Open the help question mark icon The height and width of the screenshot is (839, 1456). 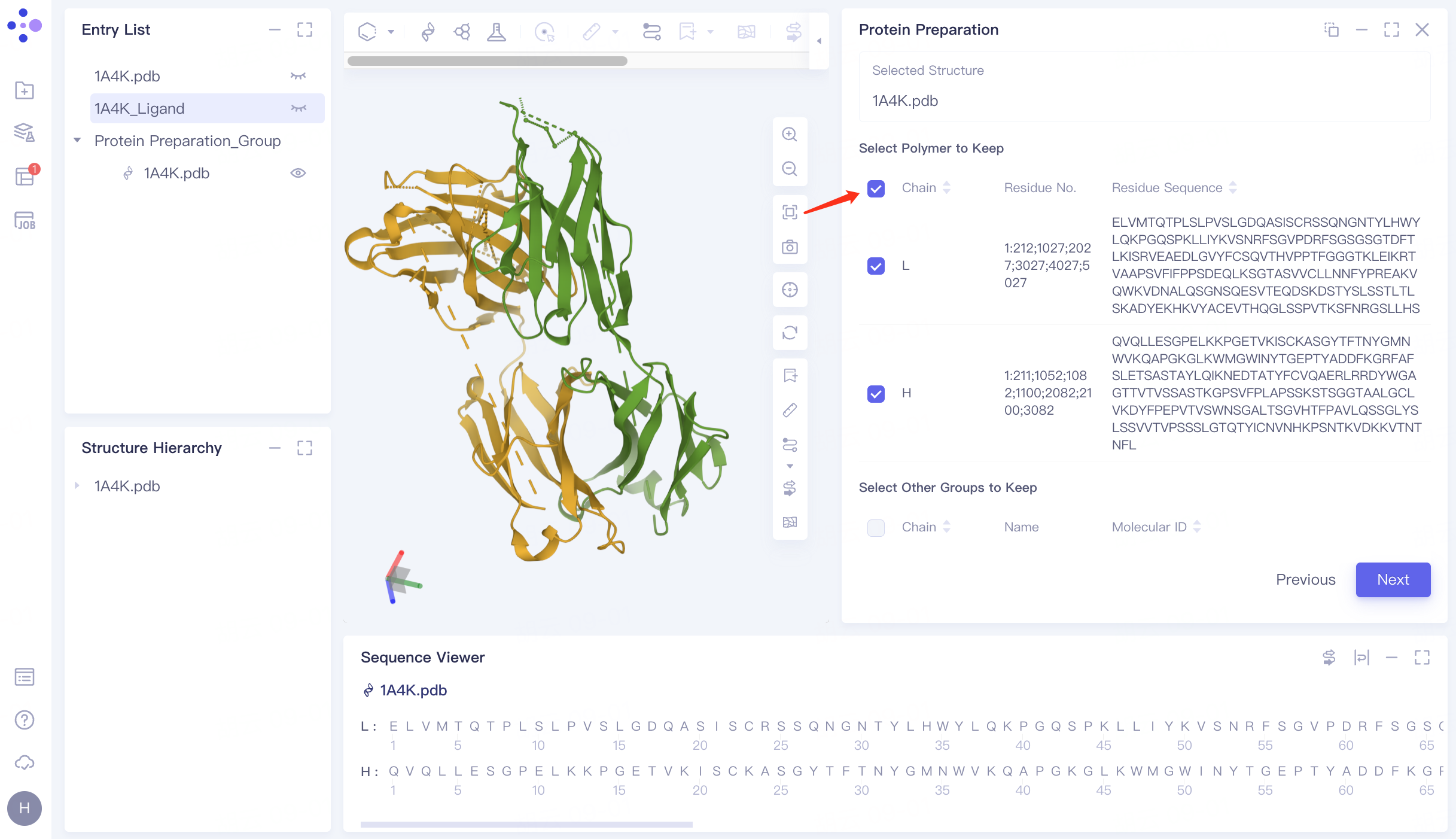pyautogui.click(x=25, y=720)
